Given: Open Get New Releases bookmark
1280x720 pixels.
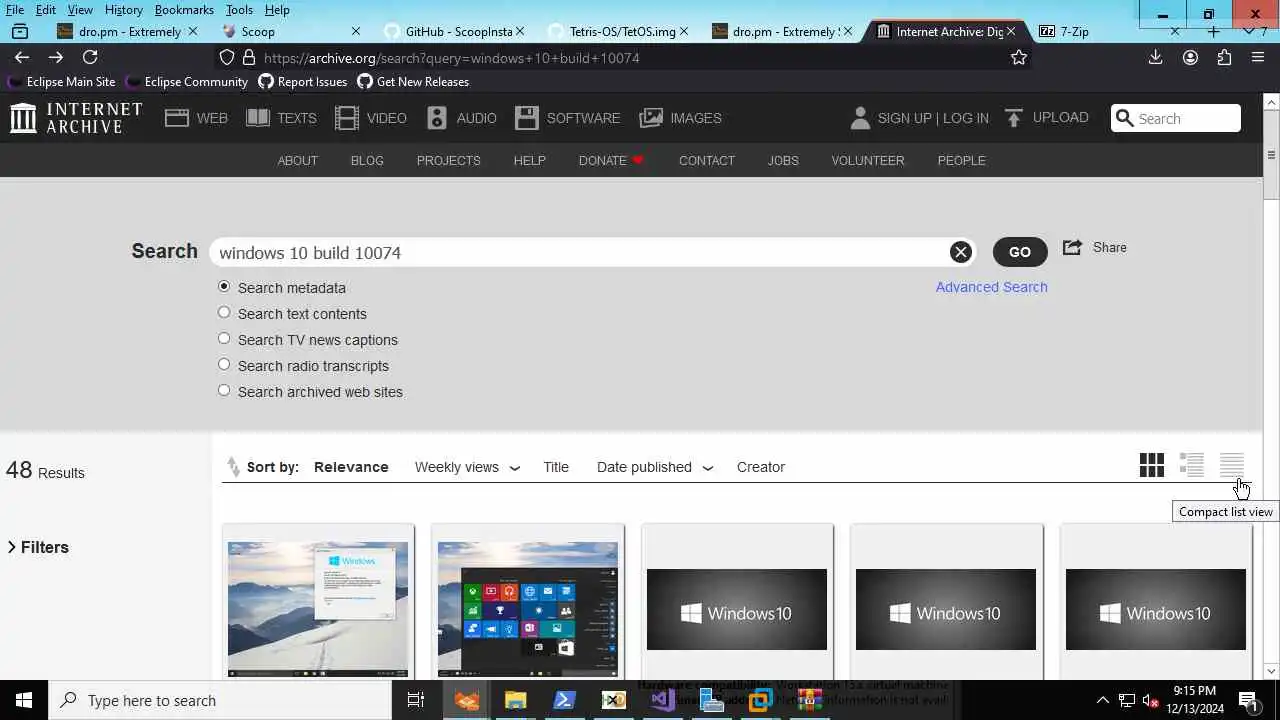Looking at the screenshot, I should pos(413,82).
